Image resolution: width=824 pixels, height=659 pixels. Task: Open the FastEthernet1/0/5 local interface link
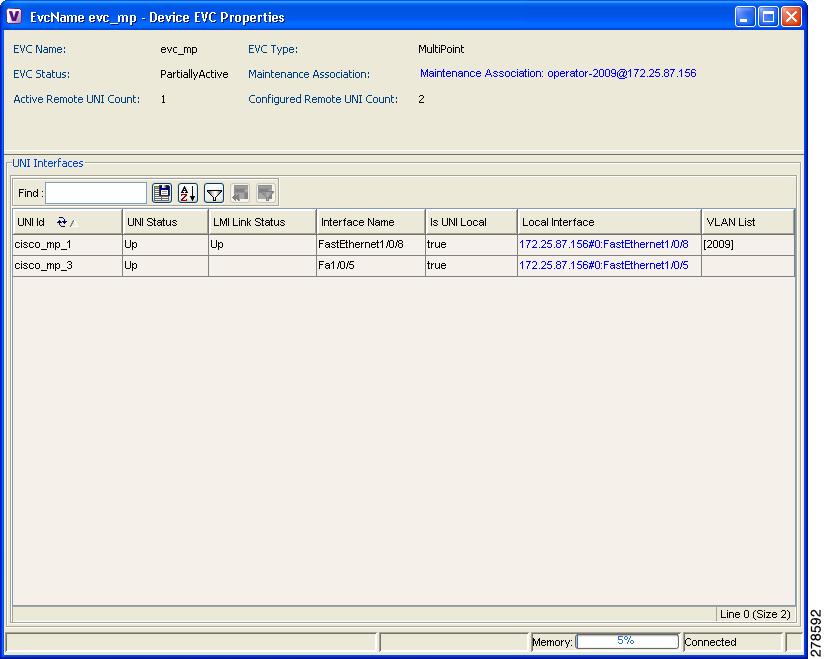pos(604,265)
